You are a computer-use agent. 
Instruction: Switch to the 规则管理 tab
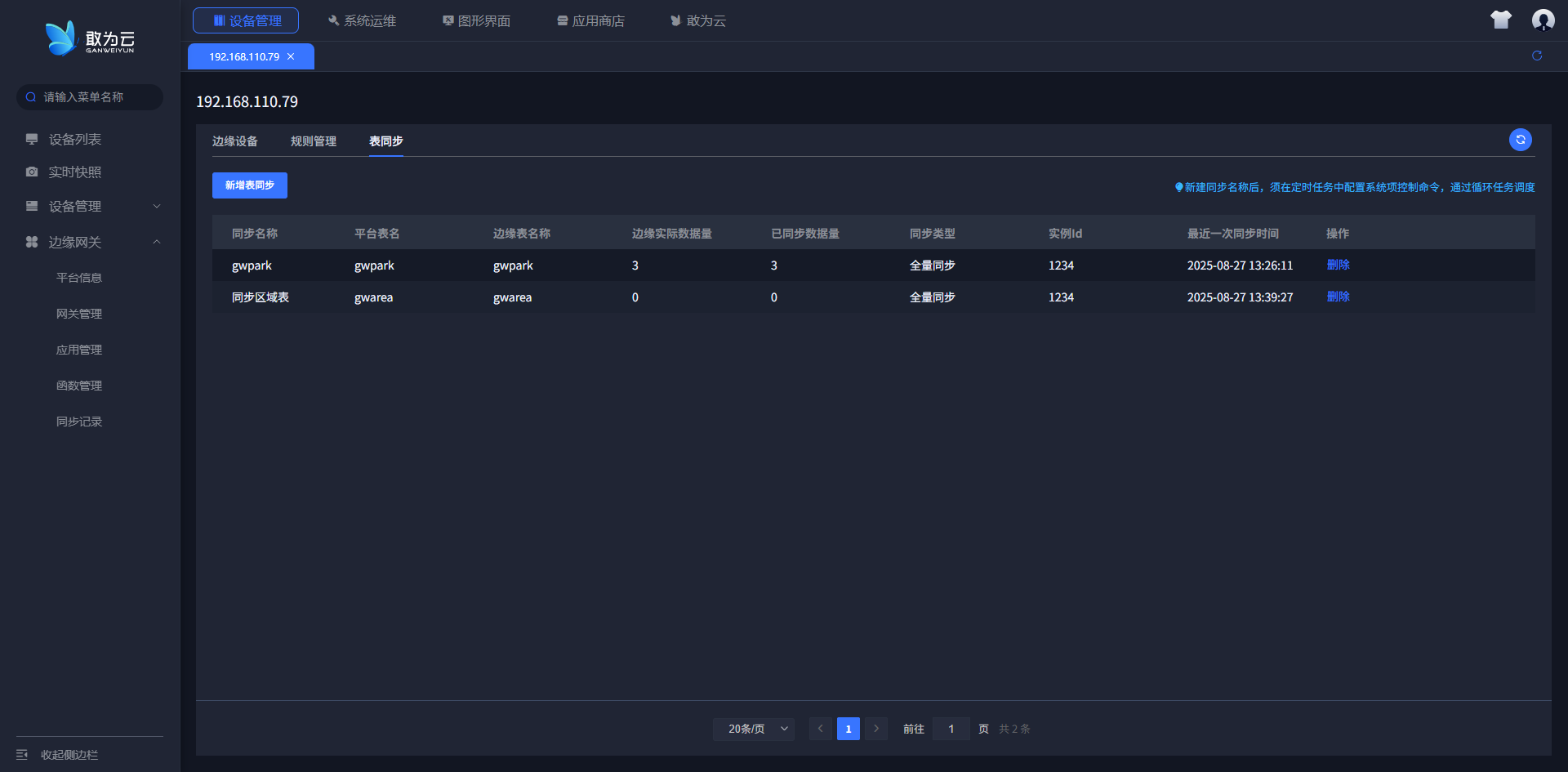click(313, 141)
